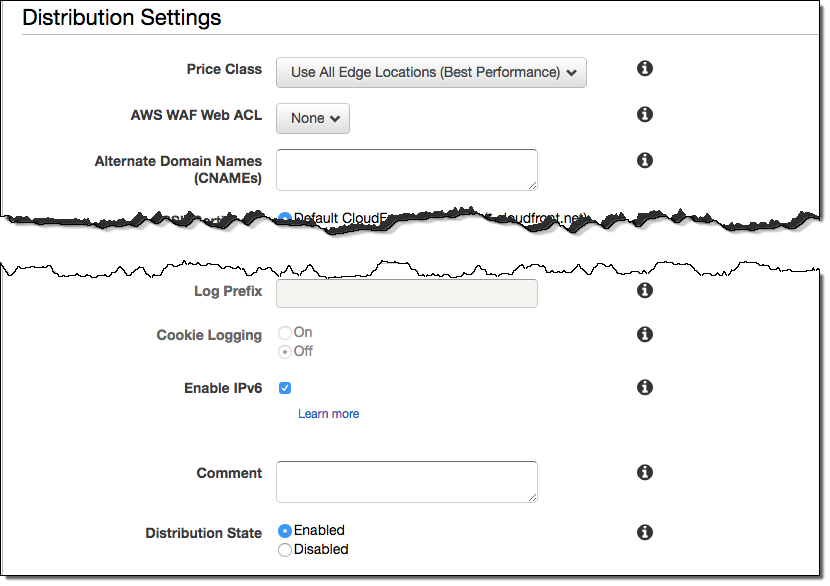Select Default CloudFront certificate radio option
The image size is (830, 586).
(285, 218)
